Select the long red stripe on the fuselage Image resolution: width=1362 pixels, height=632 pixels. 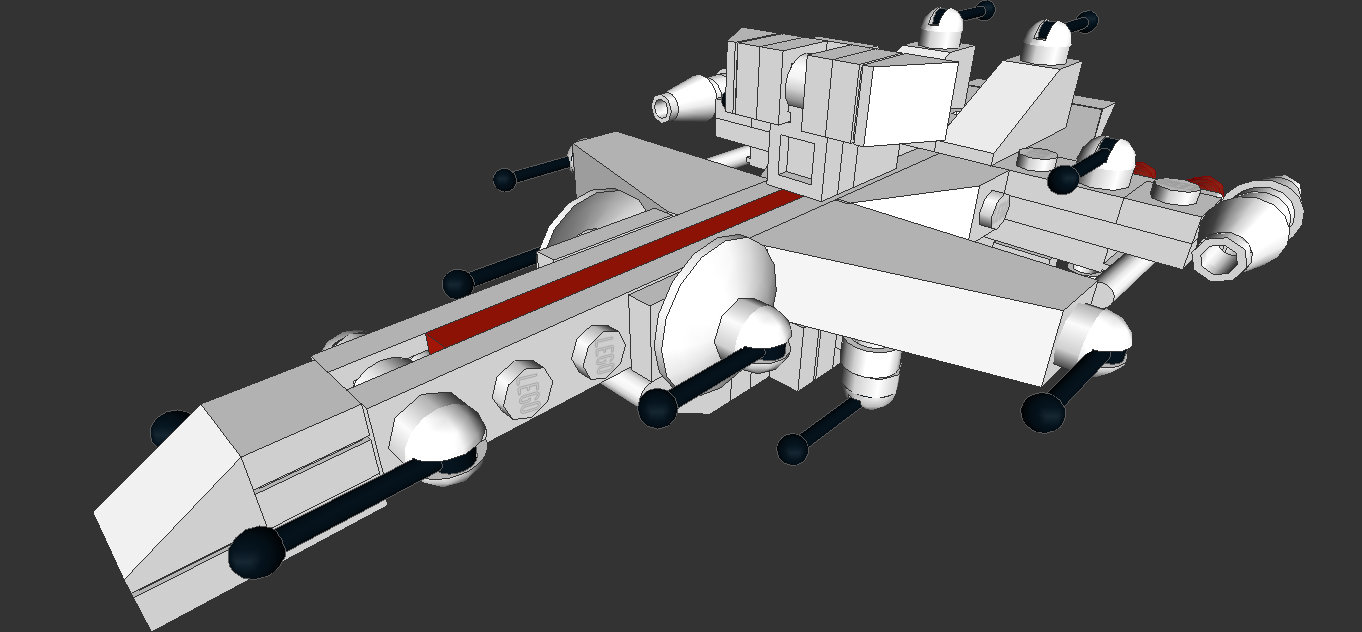(615, 271)
